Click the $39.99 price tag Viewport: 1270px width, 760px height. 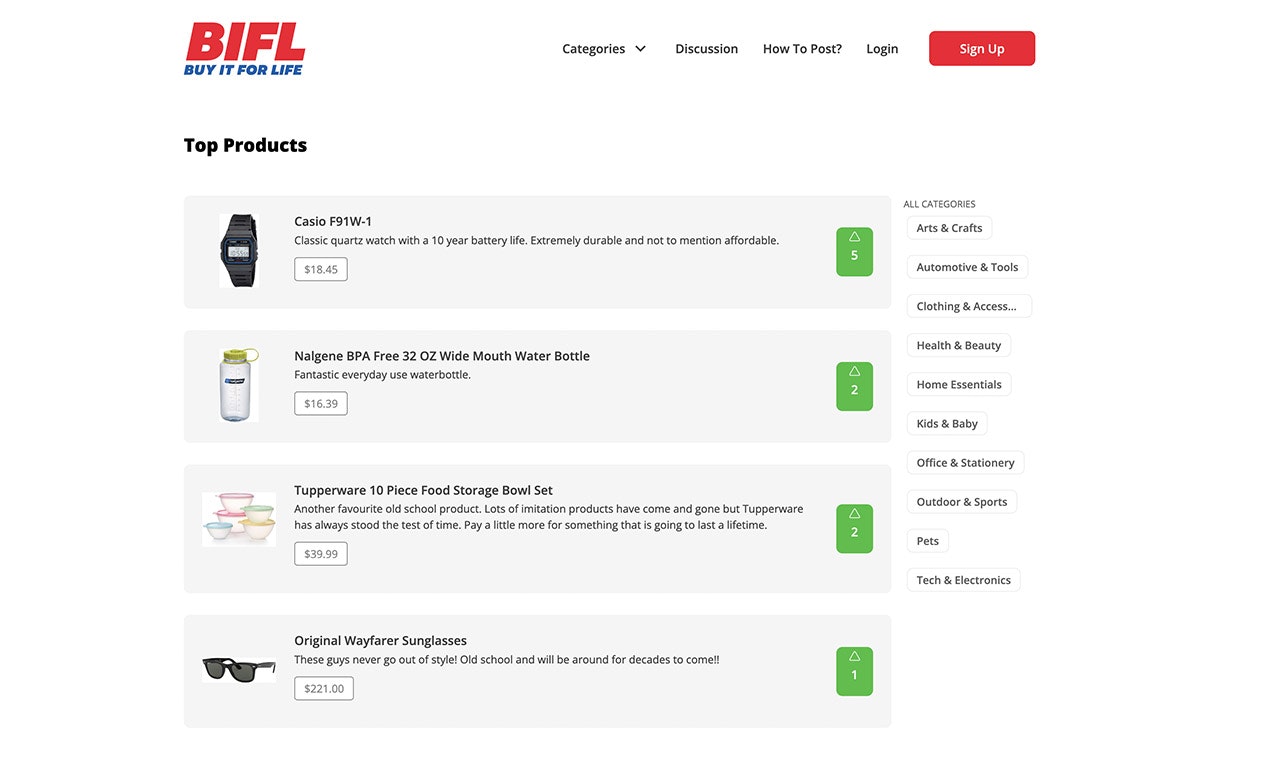pyautogui.click(x=321, y=554)
